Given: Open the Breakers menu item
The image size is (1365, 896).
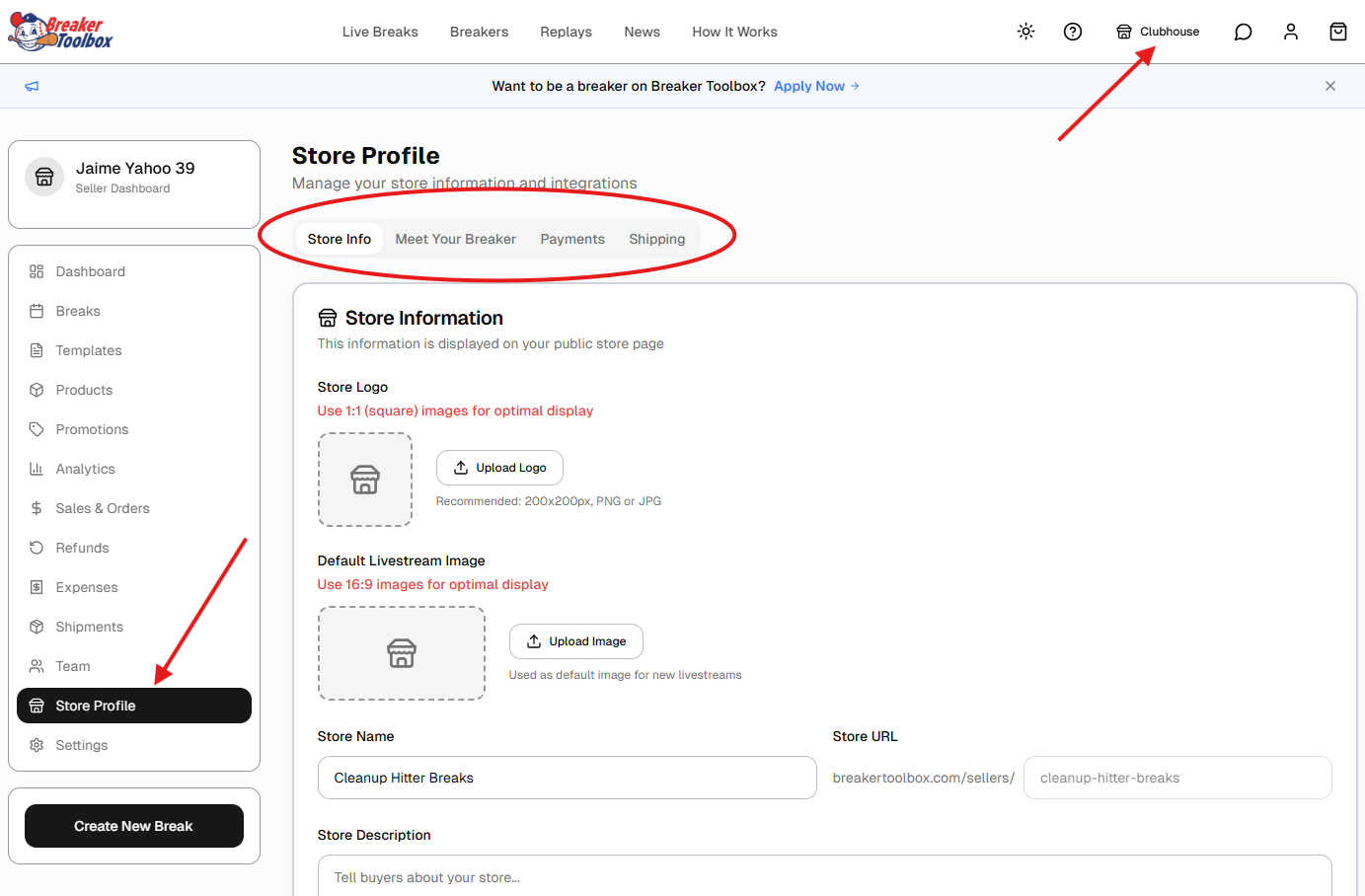Looking at the screenshot, I should point(479,32).
